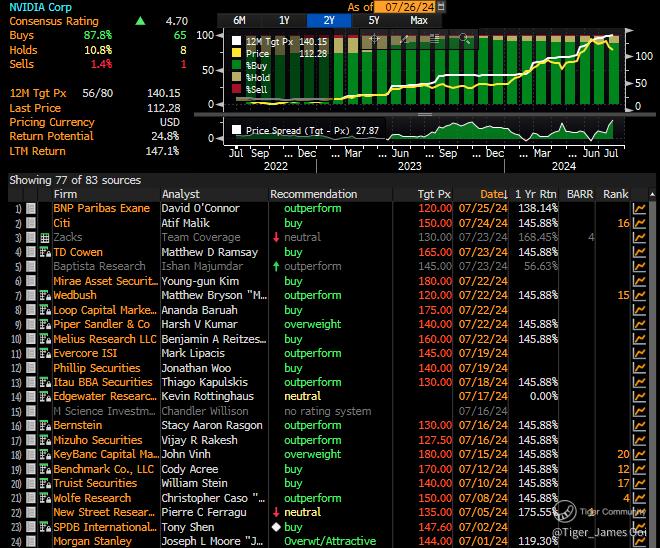Open the calendar icon beside As of date
660x548 pixels.
[443, 7]
